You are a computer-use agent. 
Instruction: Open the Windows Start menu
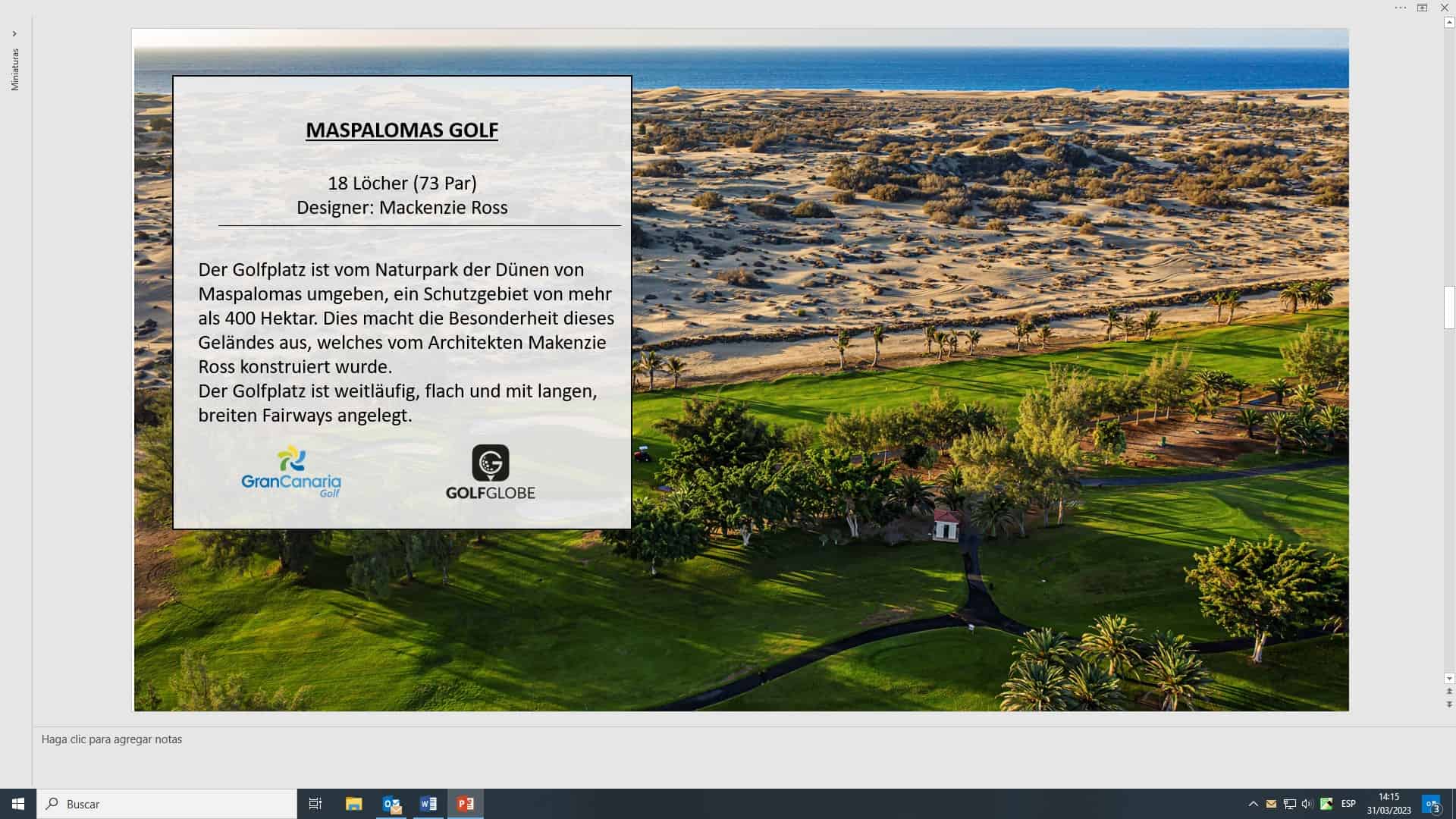pyautogui.click(x=18, y=804)
